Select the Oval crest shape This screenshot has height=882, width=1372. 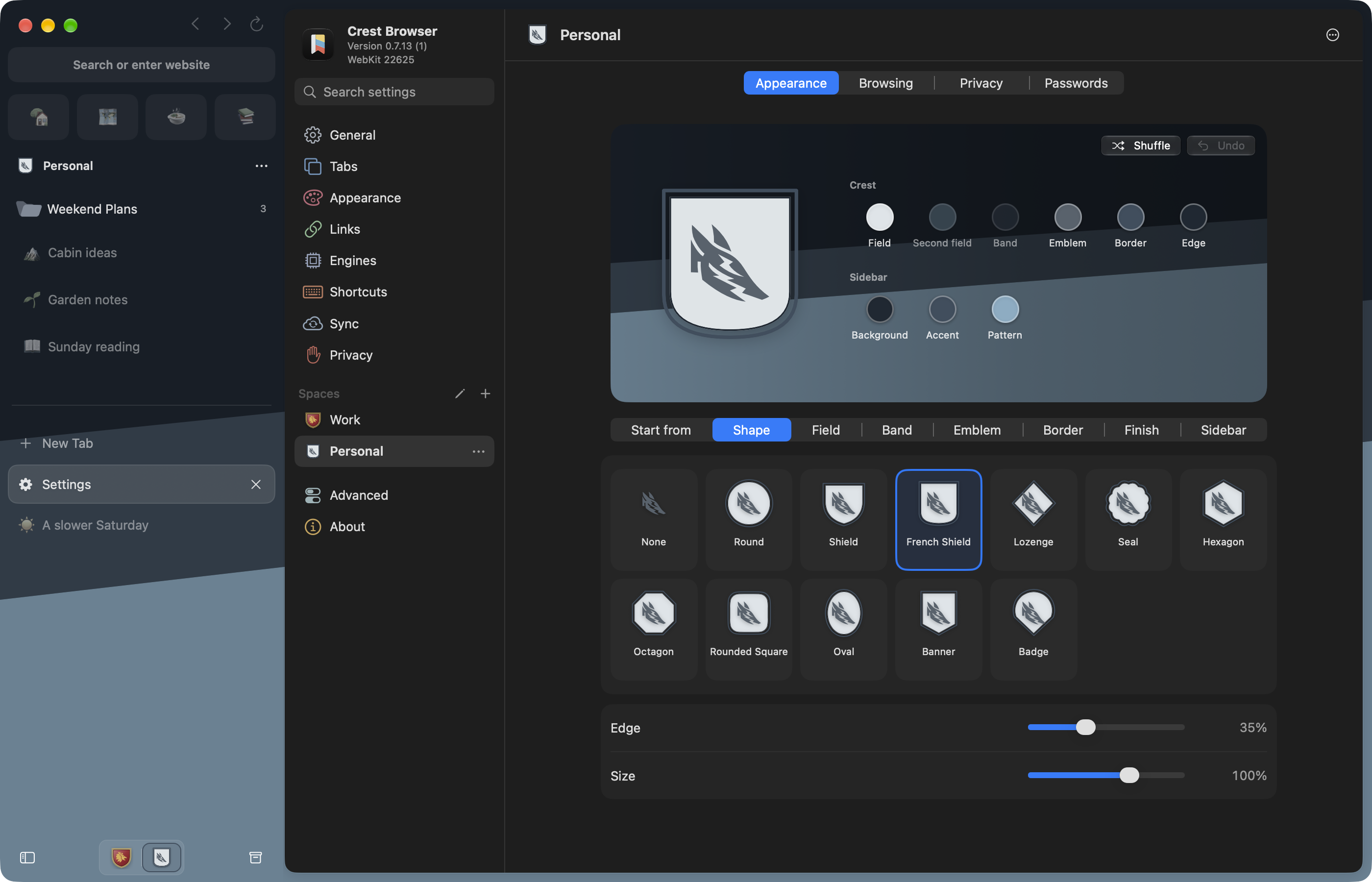[843, 629]
